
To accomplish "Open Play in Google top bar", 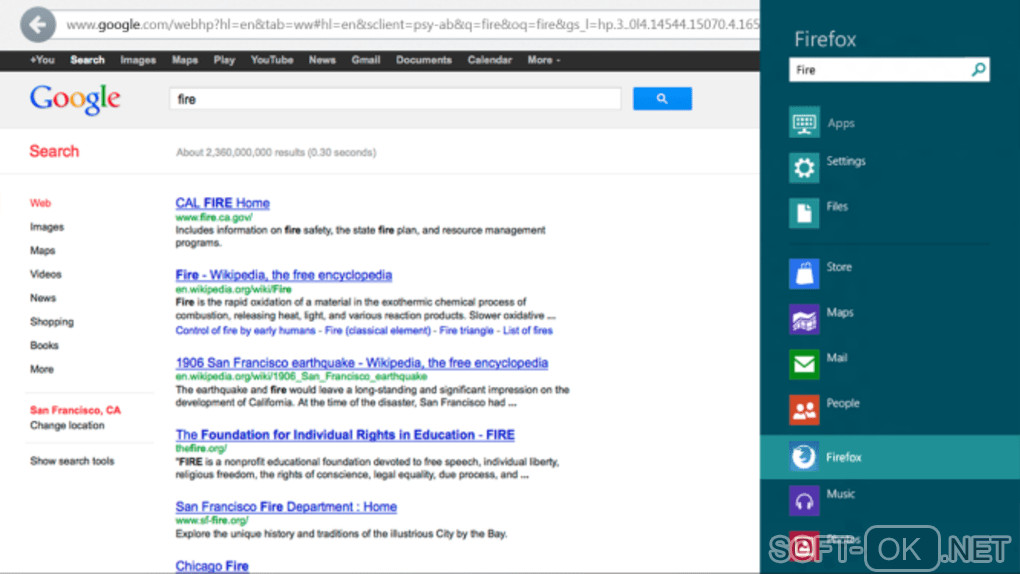I will click(224, 60).
